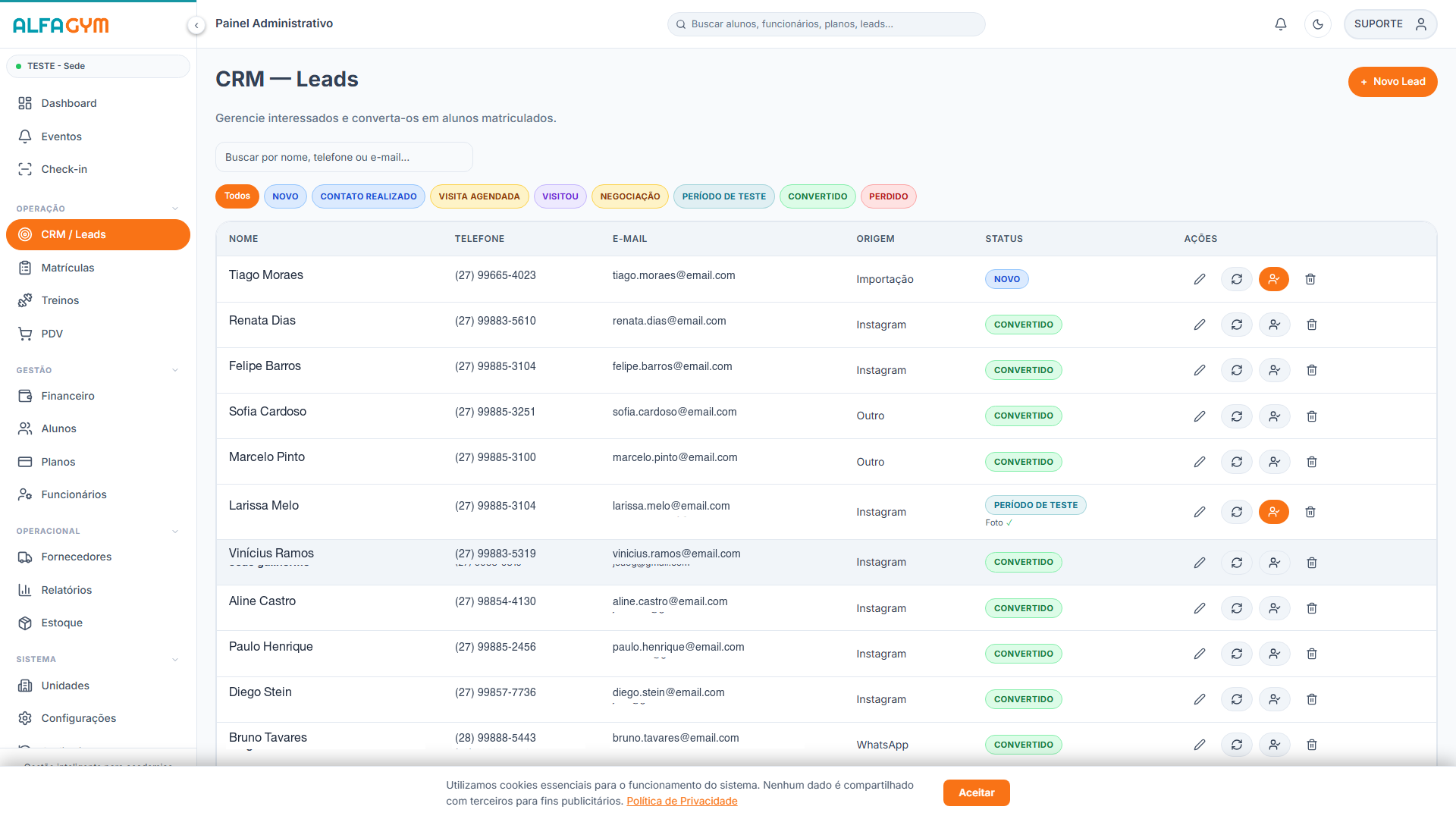Select CRM / Leads sidebar item

98,234
